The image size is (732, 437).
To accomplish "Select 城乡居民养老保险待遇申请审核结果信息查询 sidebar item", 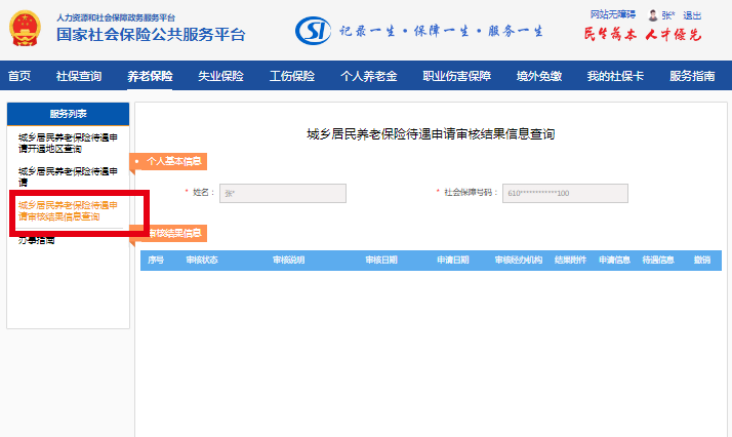I will (x=67, y=210).
